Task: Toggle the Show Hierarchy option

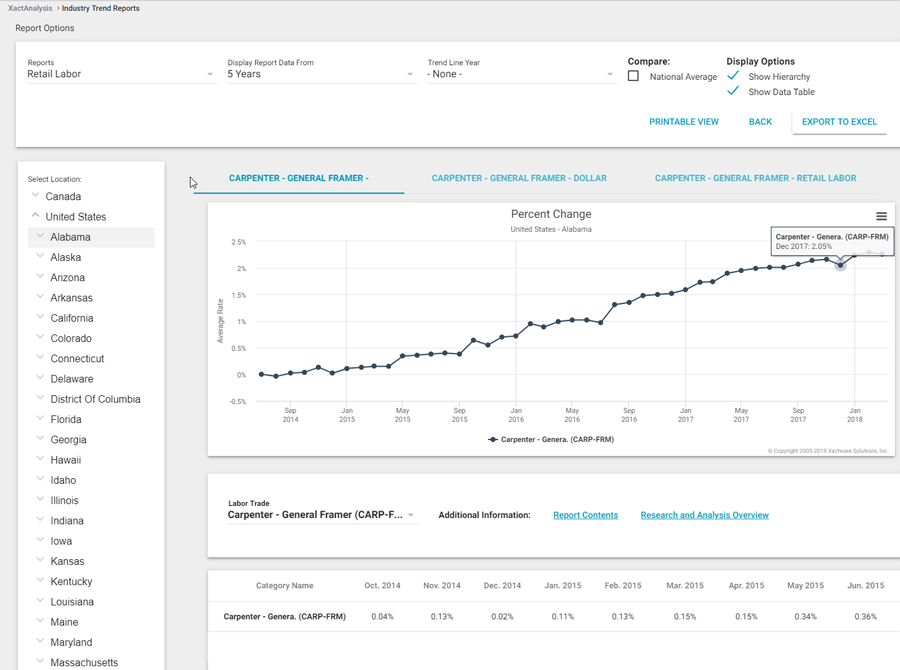Action: pyautogui.click(x=733, y=76)
